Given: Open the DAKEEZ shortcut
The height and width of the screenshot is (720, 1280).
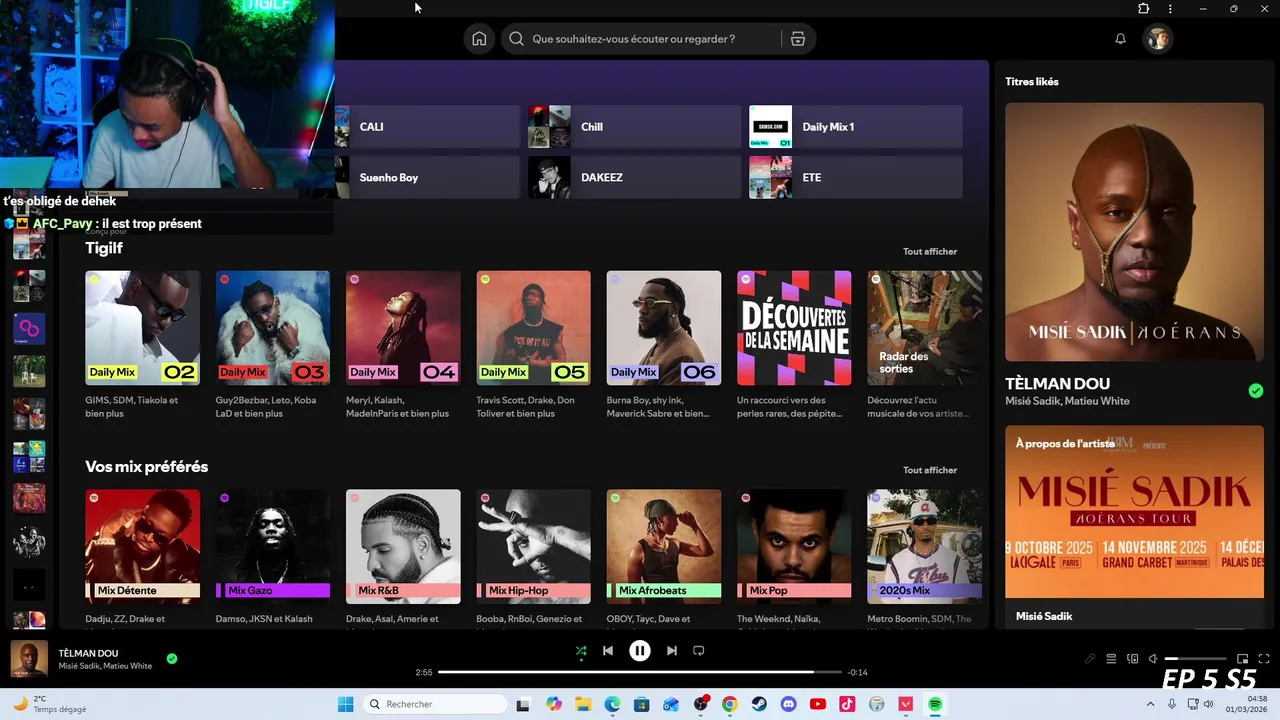Looking at the screenshot, I should [x=634, y=177].
